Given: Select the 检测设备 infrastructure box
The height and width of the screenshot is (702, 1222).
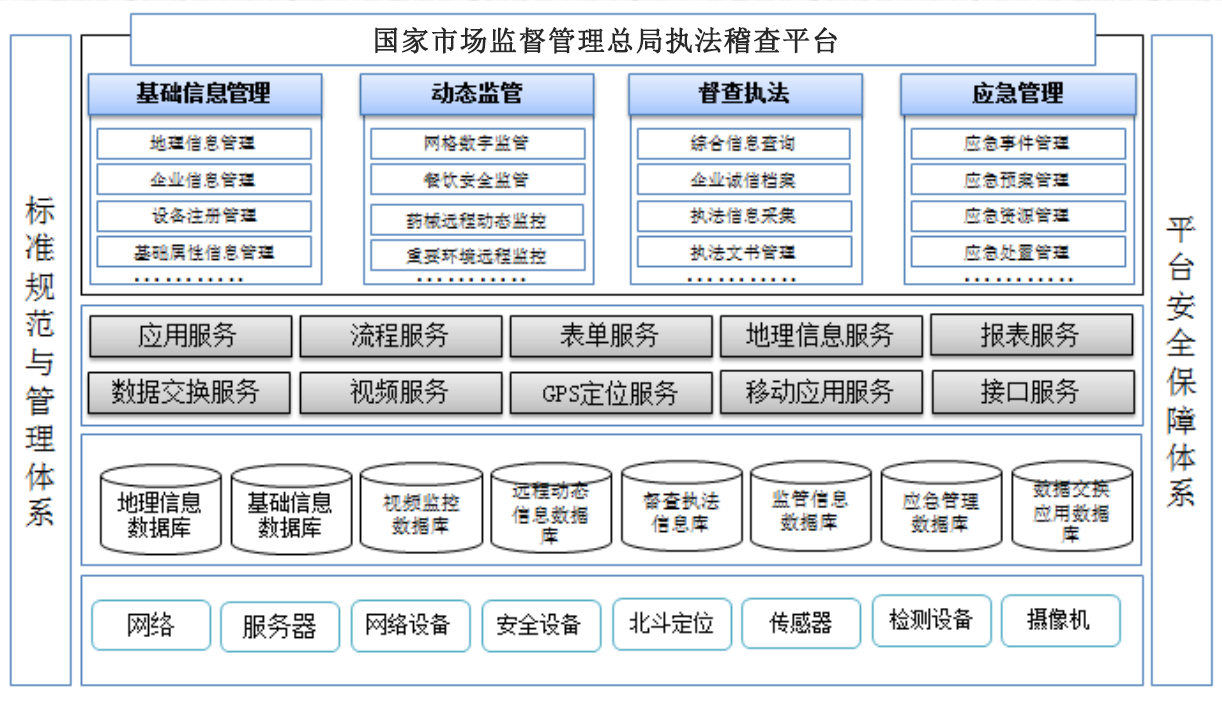Looking at the screenshot, I should click(x=932, y=621).
